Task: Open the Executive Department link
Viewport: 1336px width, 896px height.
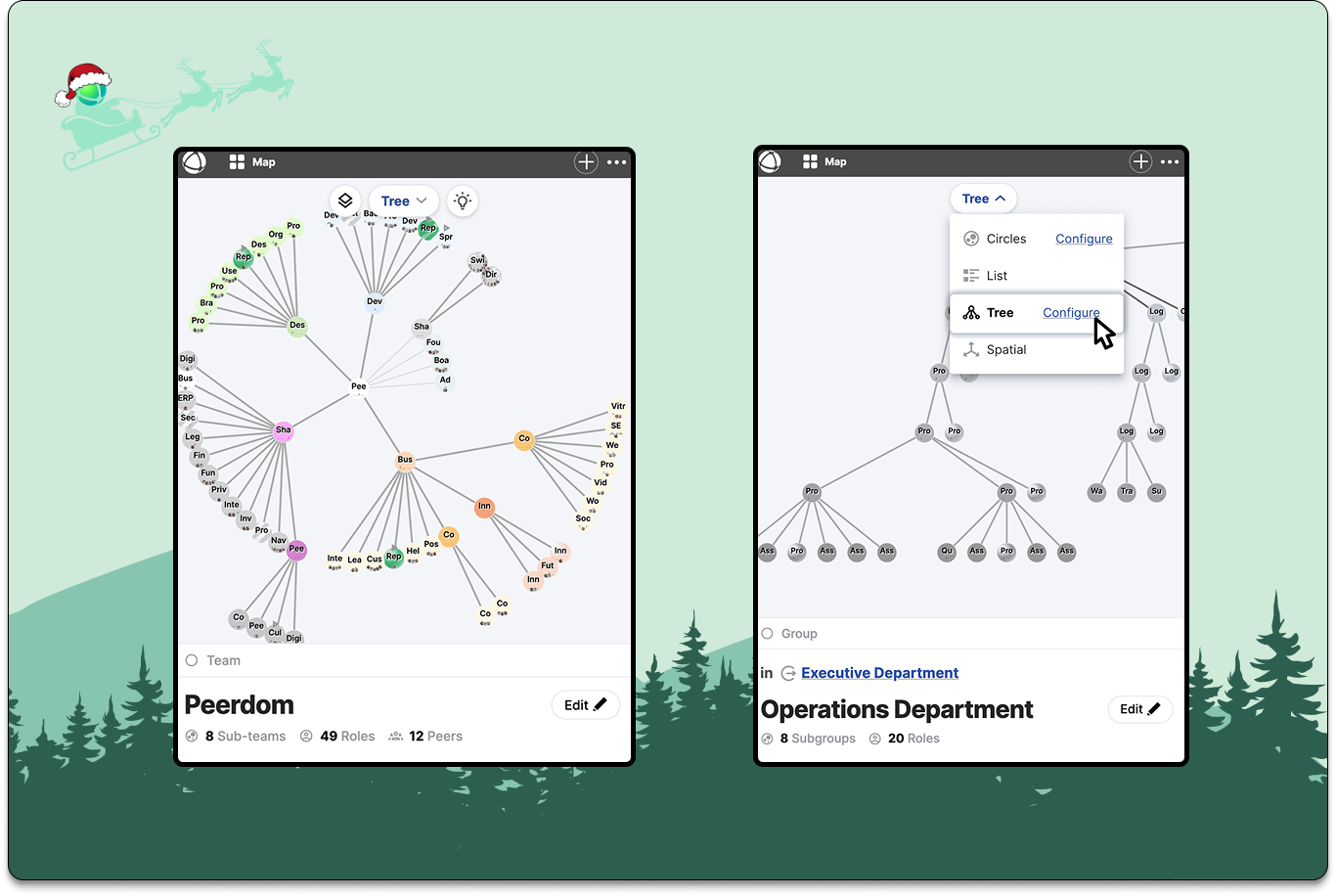Action: pyautogui.click(x=878, y=672)
